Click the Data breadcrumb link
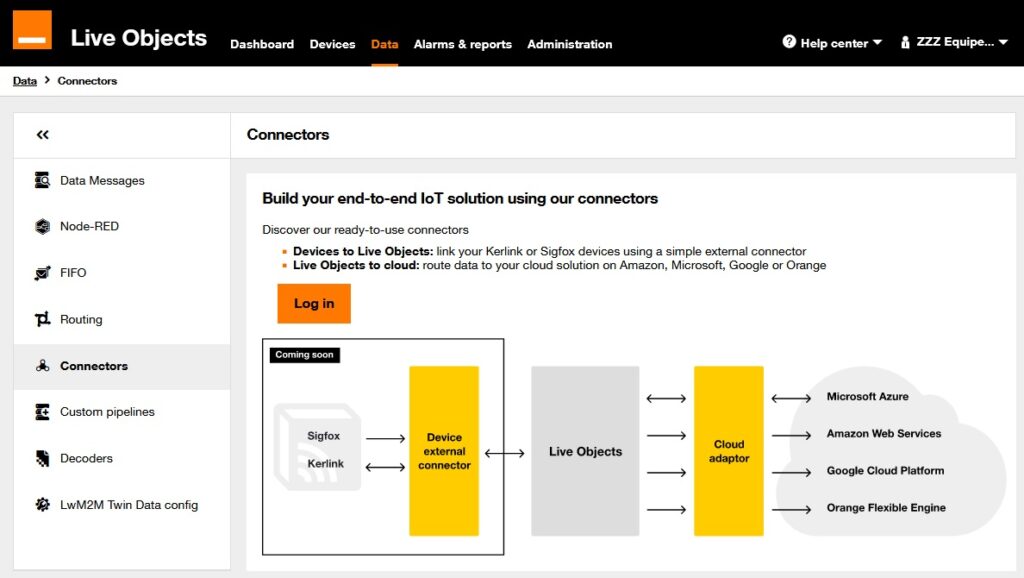This screenshot has width=1024, height=578. click(25, 81)
